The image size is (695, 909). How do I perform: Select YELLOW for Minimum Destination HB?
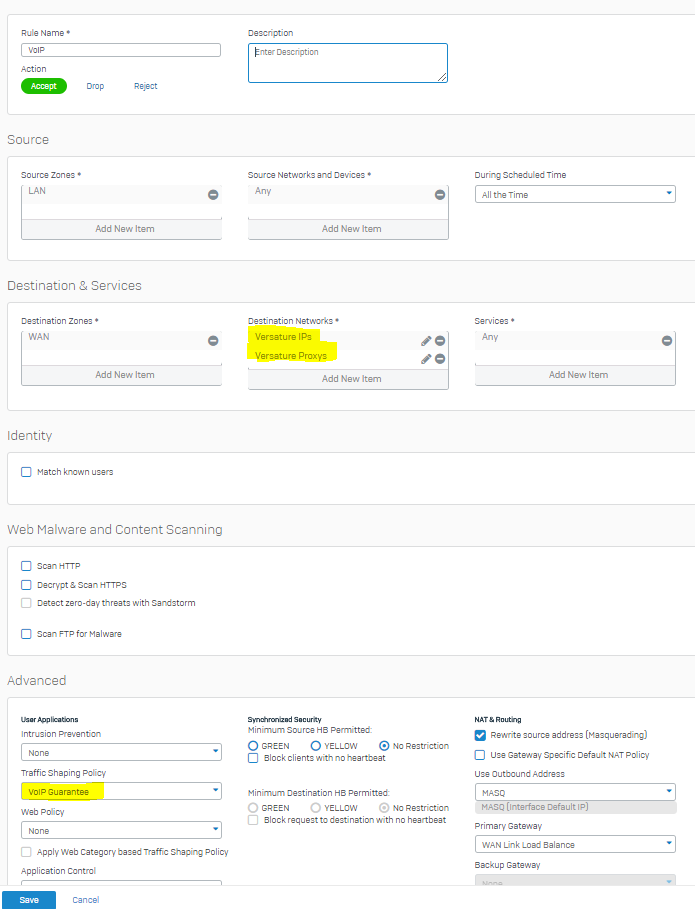[315, 808]
